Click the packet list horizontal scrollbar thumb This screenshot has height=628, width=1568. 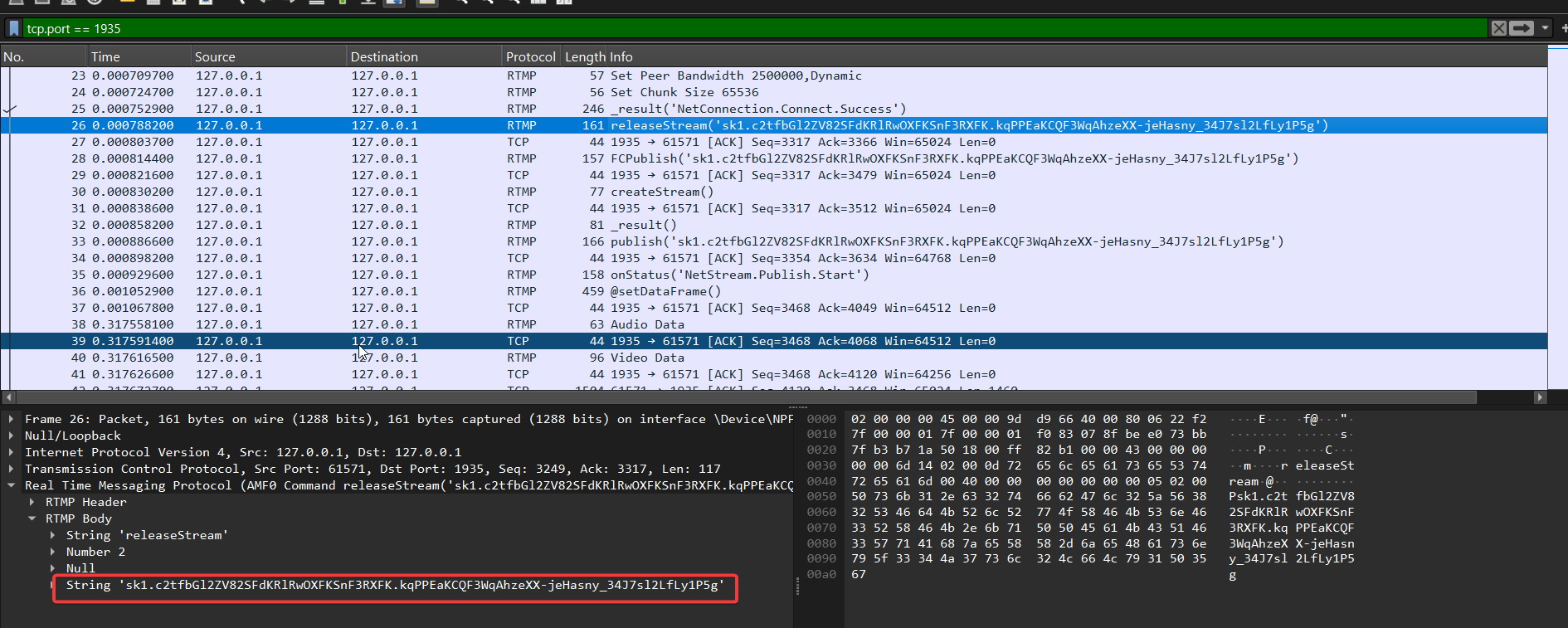(747, 397)
